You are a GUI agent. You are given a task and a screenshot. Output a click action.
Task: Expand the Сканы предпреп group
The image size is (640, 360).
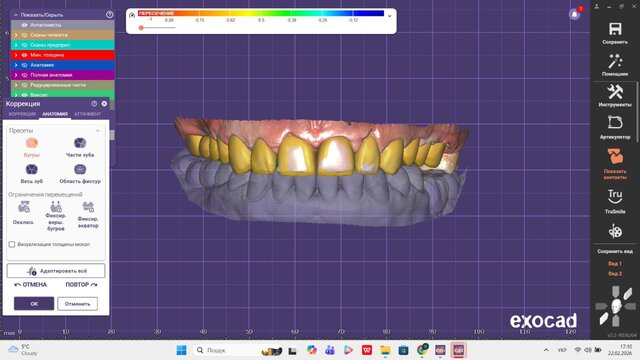16,45
